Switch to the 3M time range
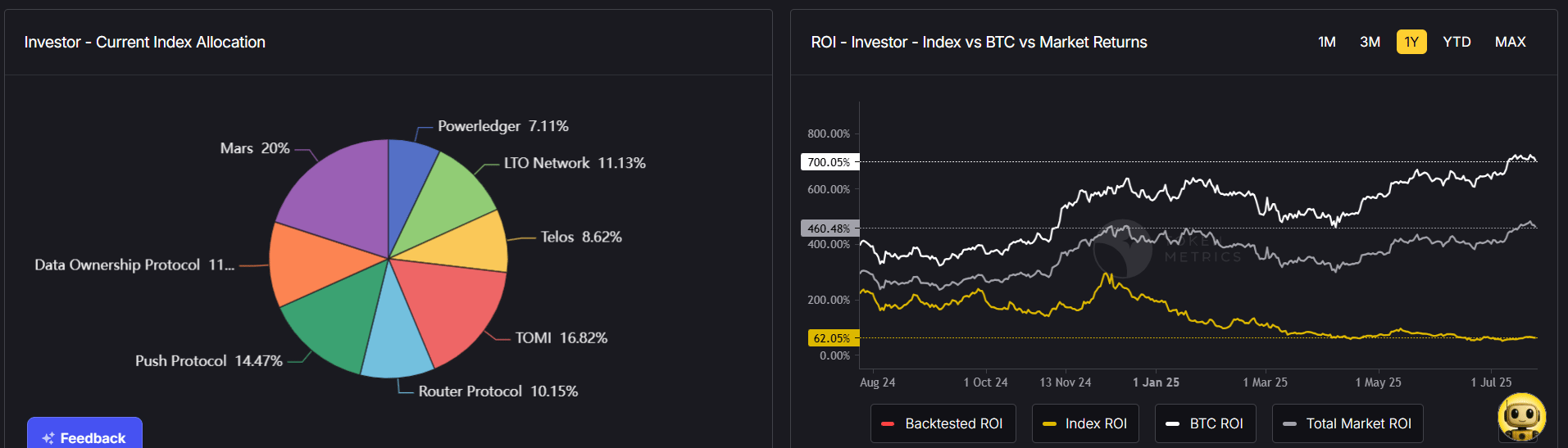This screenshot has height=448, width=1568. pos(1370,42)
